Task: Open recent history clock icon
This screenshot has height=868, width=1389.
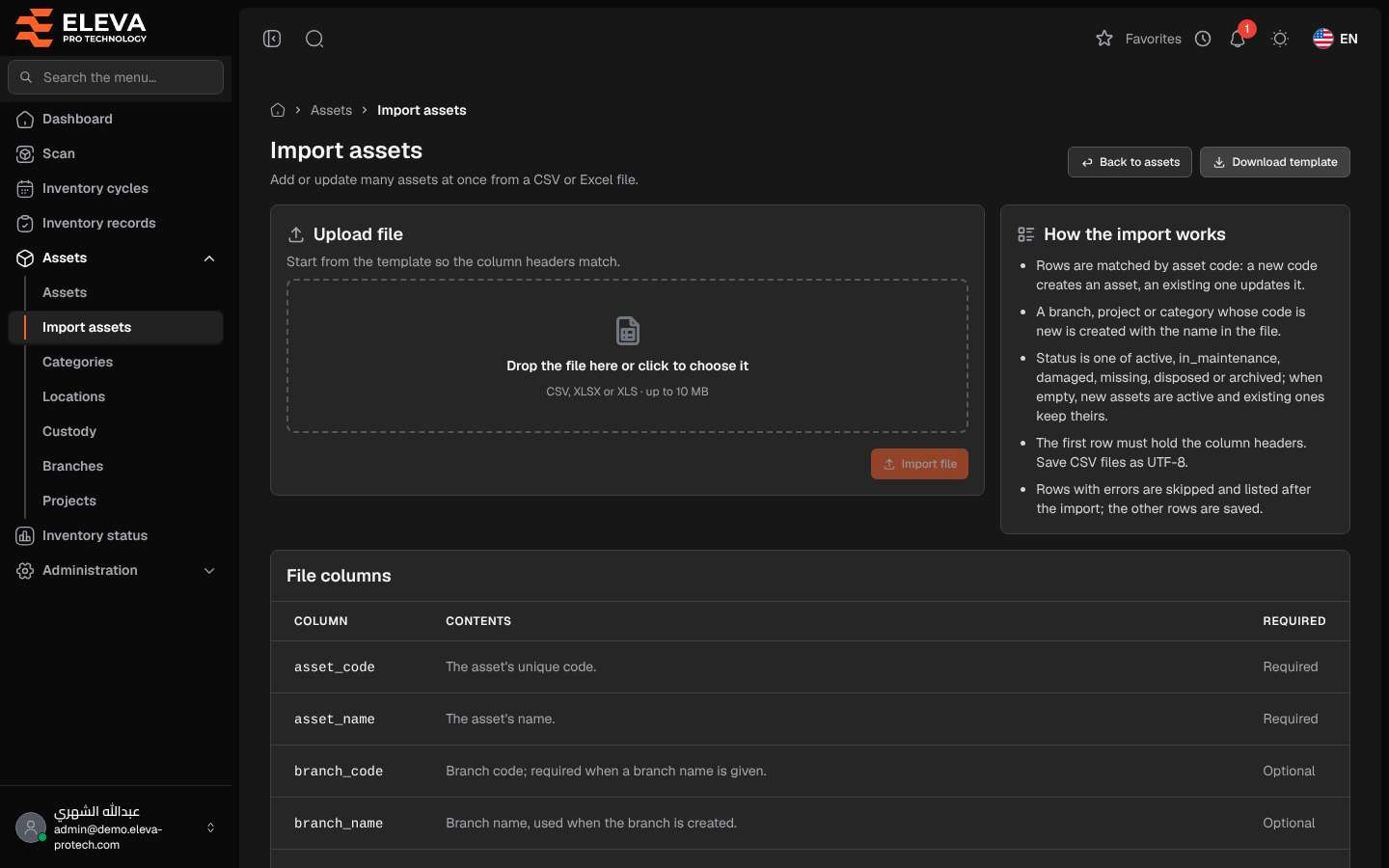Action: click(x=1203, y=39)
